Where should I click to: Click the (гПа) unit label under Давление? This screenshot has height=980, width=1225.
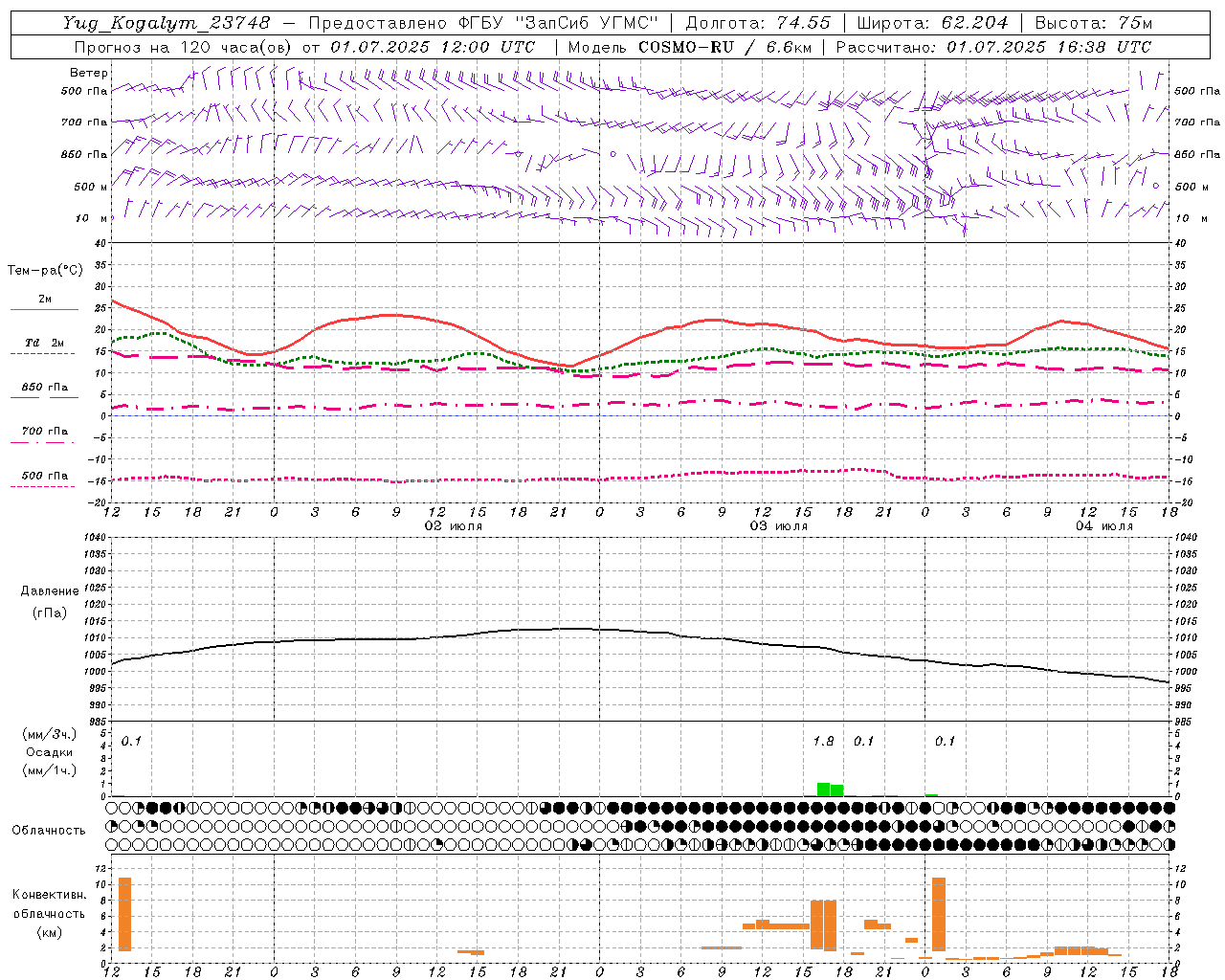click(x=50, y=613)
